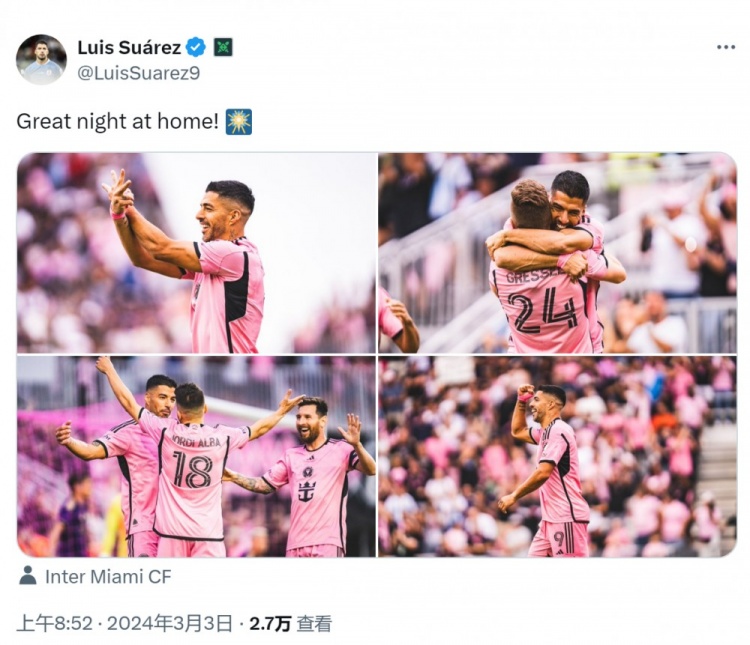Click the tweet text Great night at home
Viewport: 750px width, 645px height.
coord(118,122)
